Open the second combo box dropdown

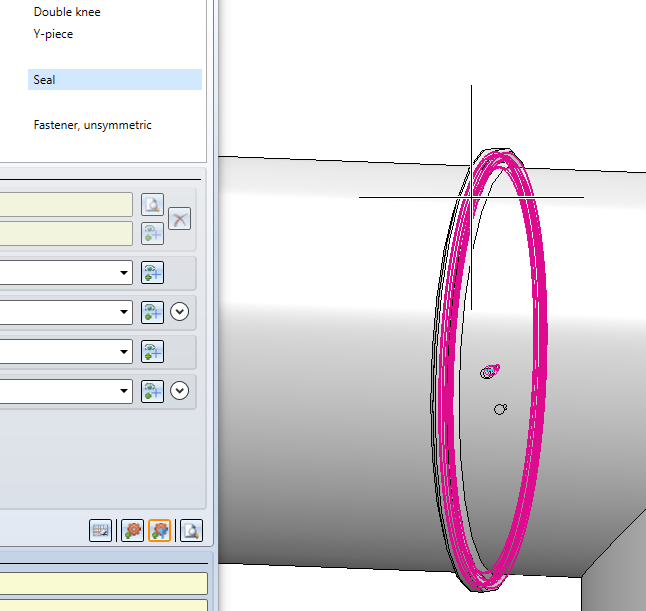pos(124,312)
